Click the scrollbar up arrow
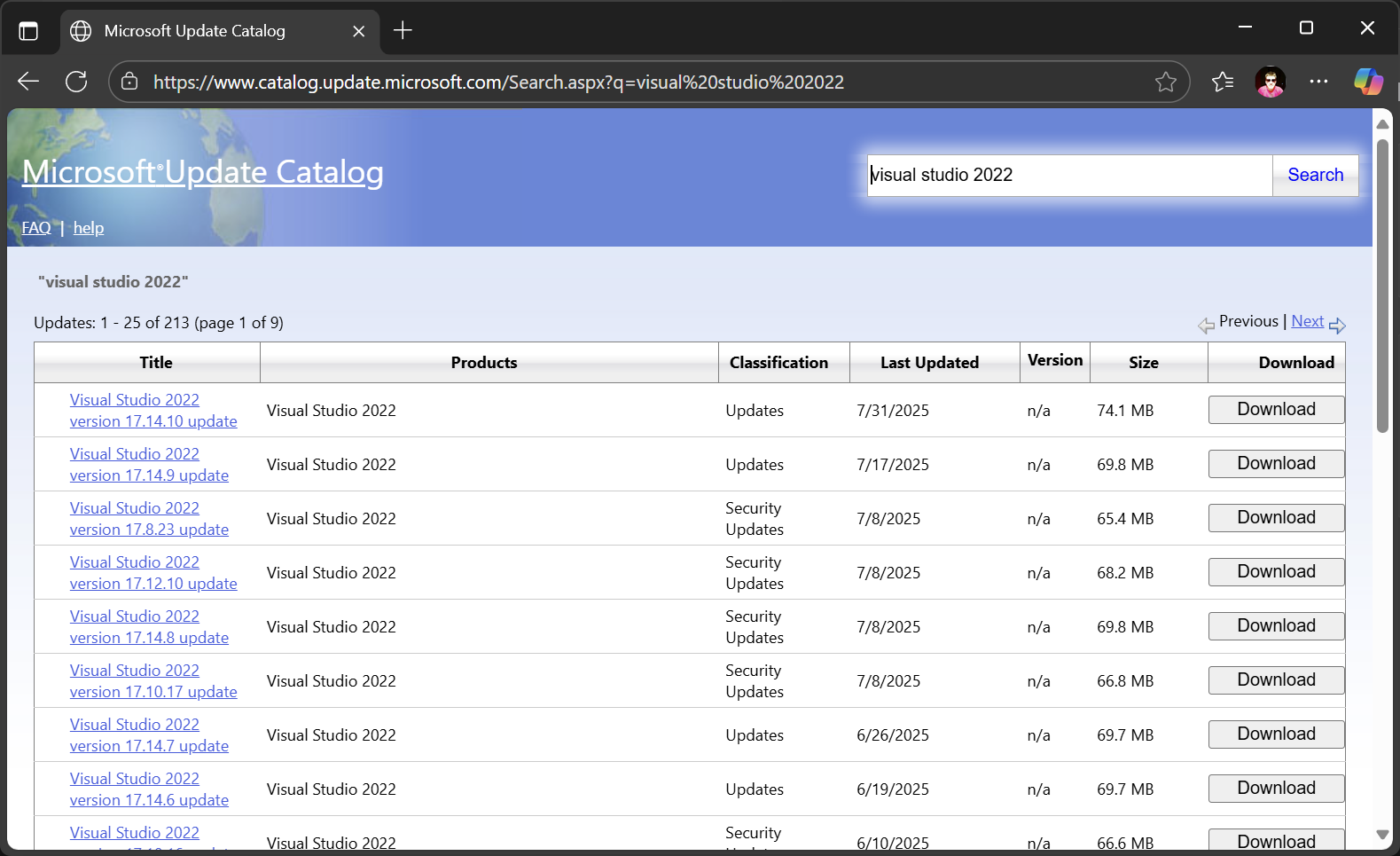The image size is (1400, 856). 1382,124
